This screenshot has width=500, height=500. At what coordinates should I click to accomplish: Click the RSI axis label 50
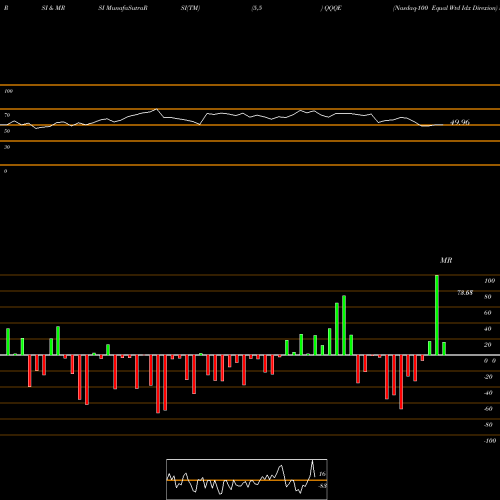click(7, 131)
